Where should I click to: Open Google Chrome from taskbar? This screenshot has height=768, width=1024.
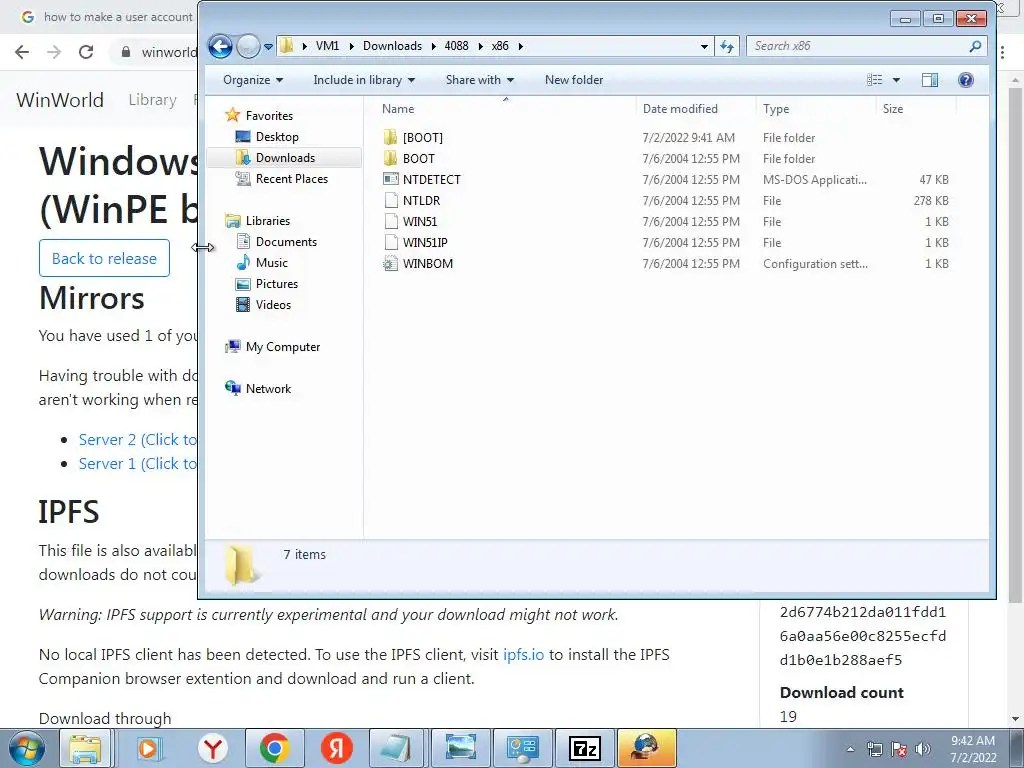point(275,748)
